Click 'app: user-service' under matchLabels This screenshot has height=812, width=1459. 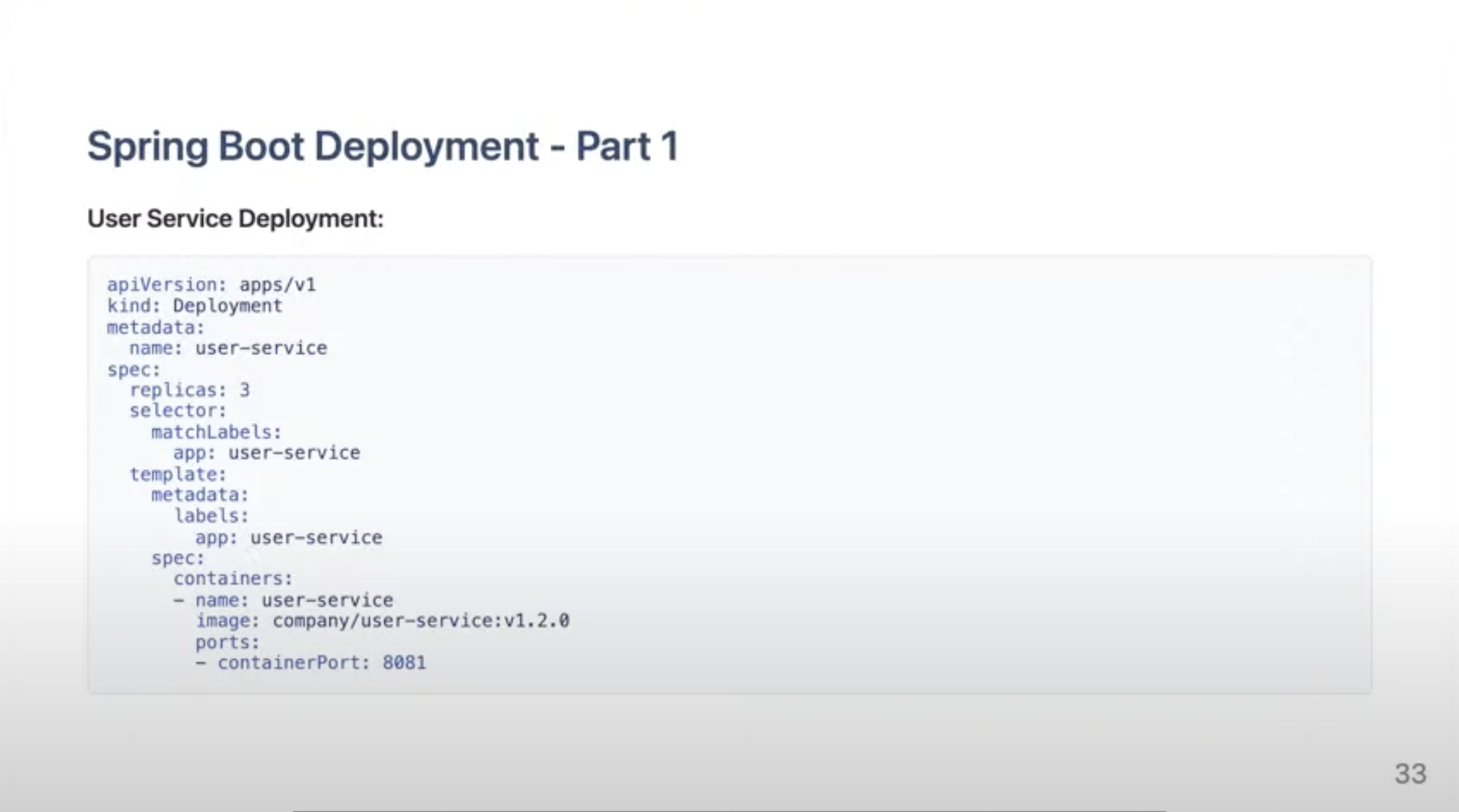tap(266, 452)
